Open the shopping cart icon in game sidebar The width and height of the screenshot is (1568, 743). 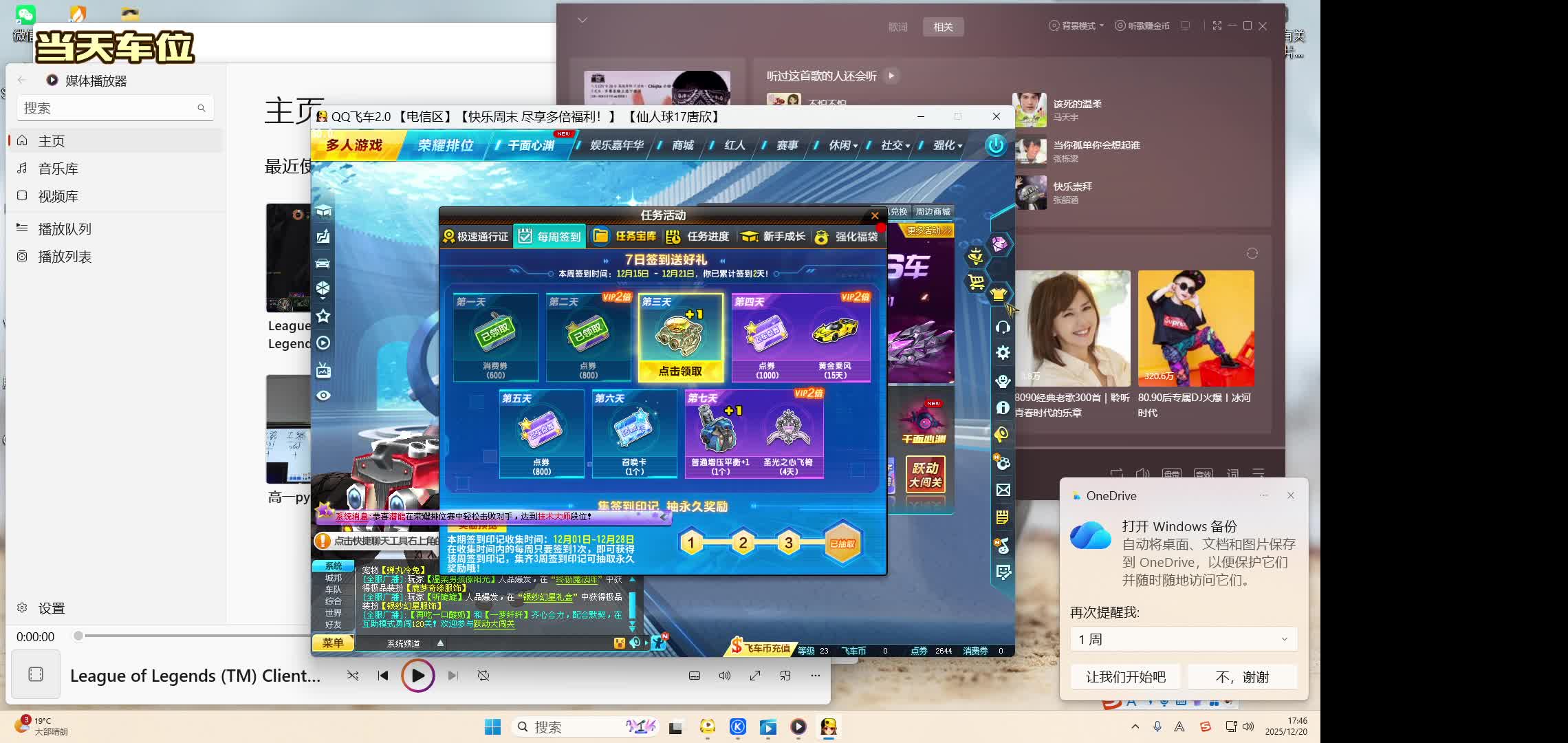(976, 282)
